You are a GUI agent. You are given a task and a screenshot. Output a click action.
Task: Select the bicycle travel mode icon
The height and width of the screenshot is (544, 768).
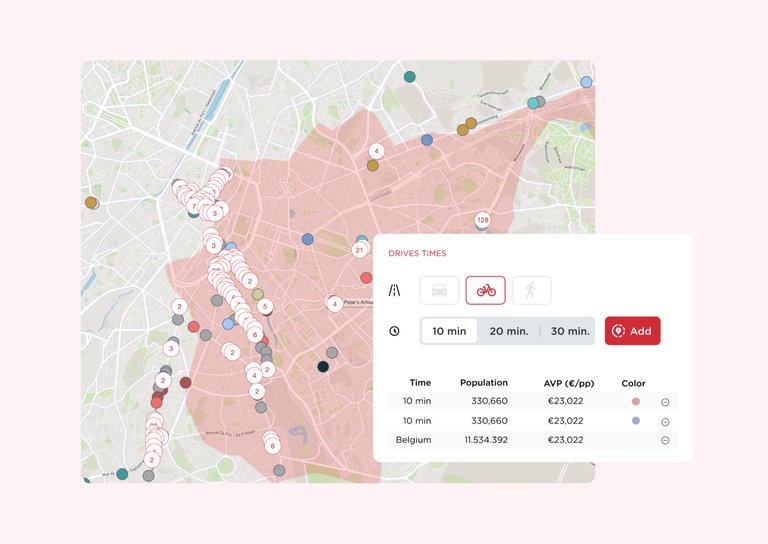pyautogui.click(x=485, y=290)
